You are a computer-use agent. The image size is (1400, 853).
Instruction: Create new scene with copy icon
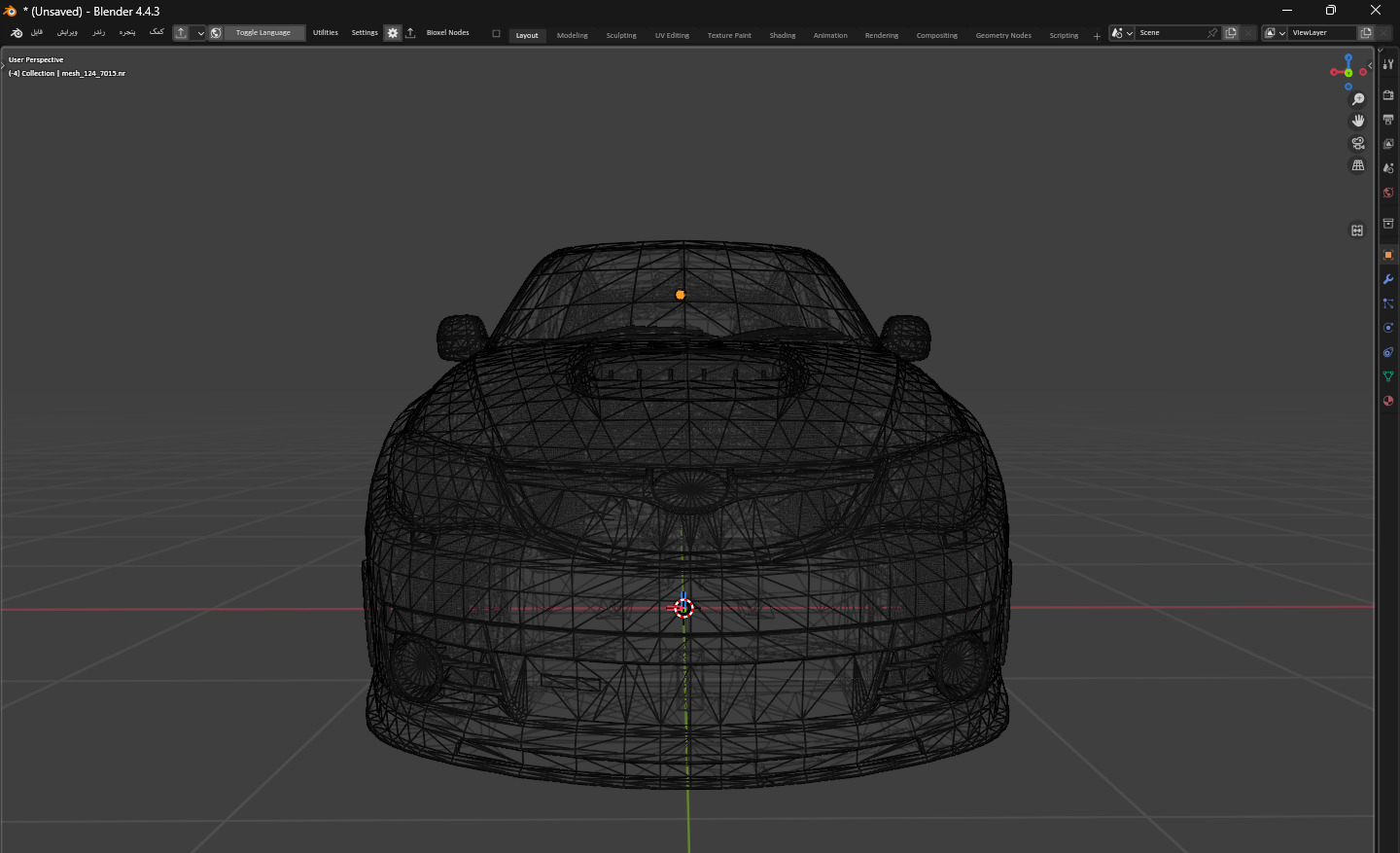[x=1231, y=33]
